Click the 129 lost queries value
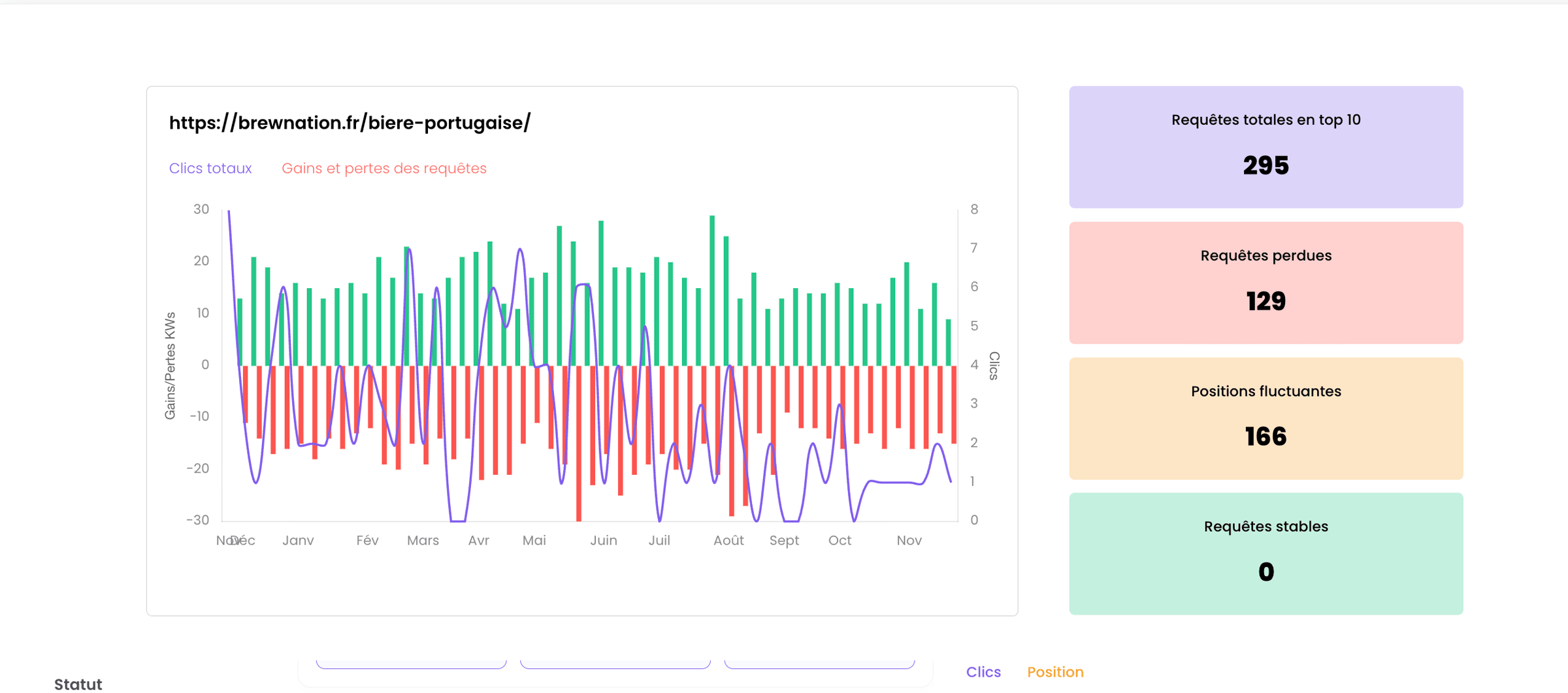The image size is (1568, 693). tap(1265, 301)
